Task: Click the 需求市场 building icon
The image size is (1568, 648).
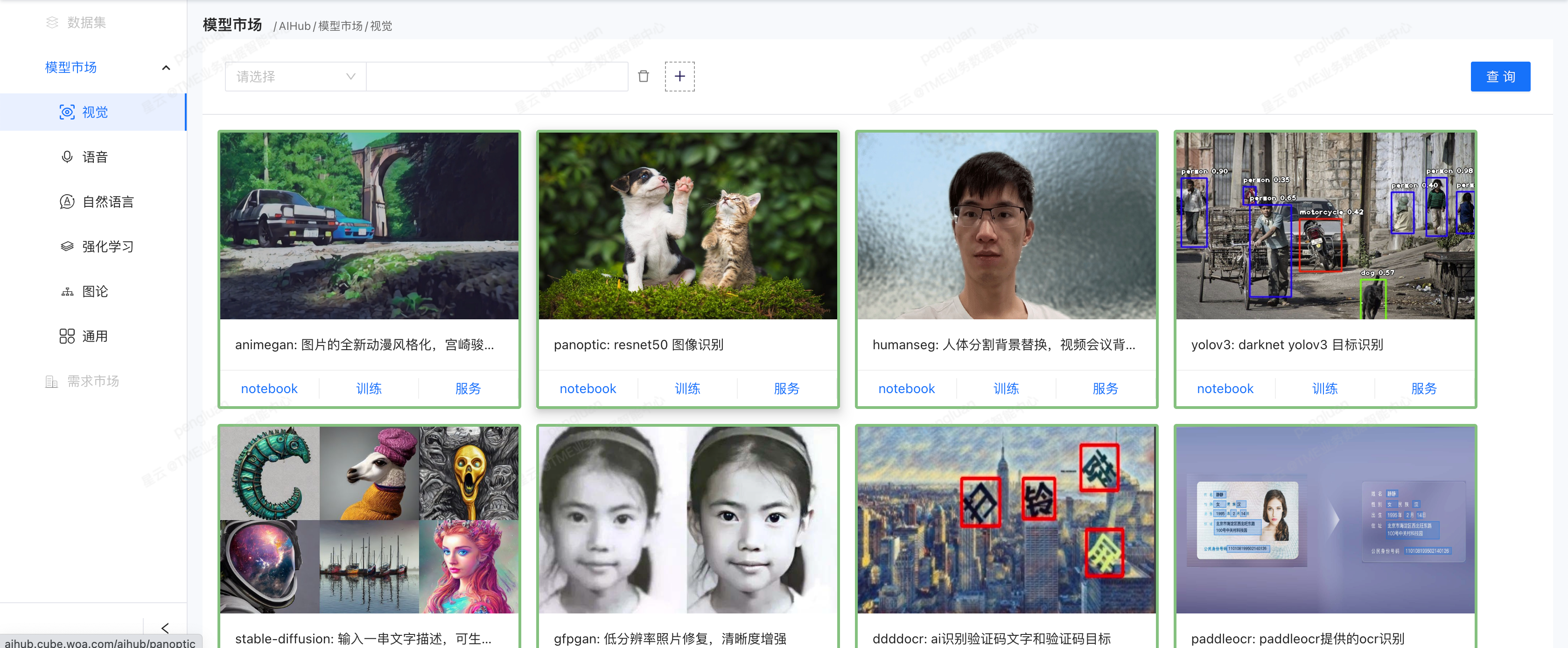Action: [52, 381]
